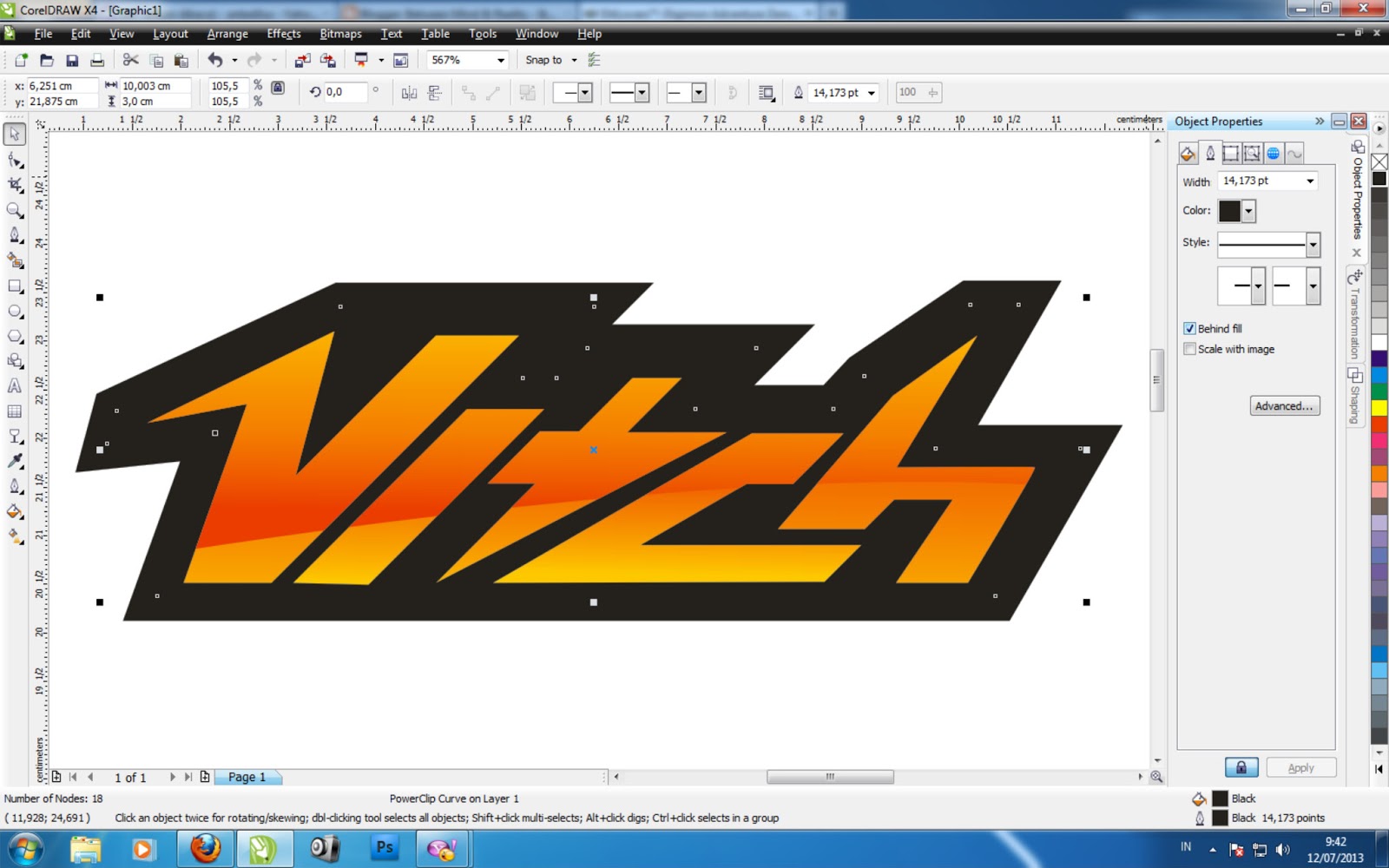This screenshot has width=1389, height=868.
Task: Open the Width dropdown in Object Properties
Action: pyautogui.click(x=1310, y=181)
